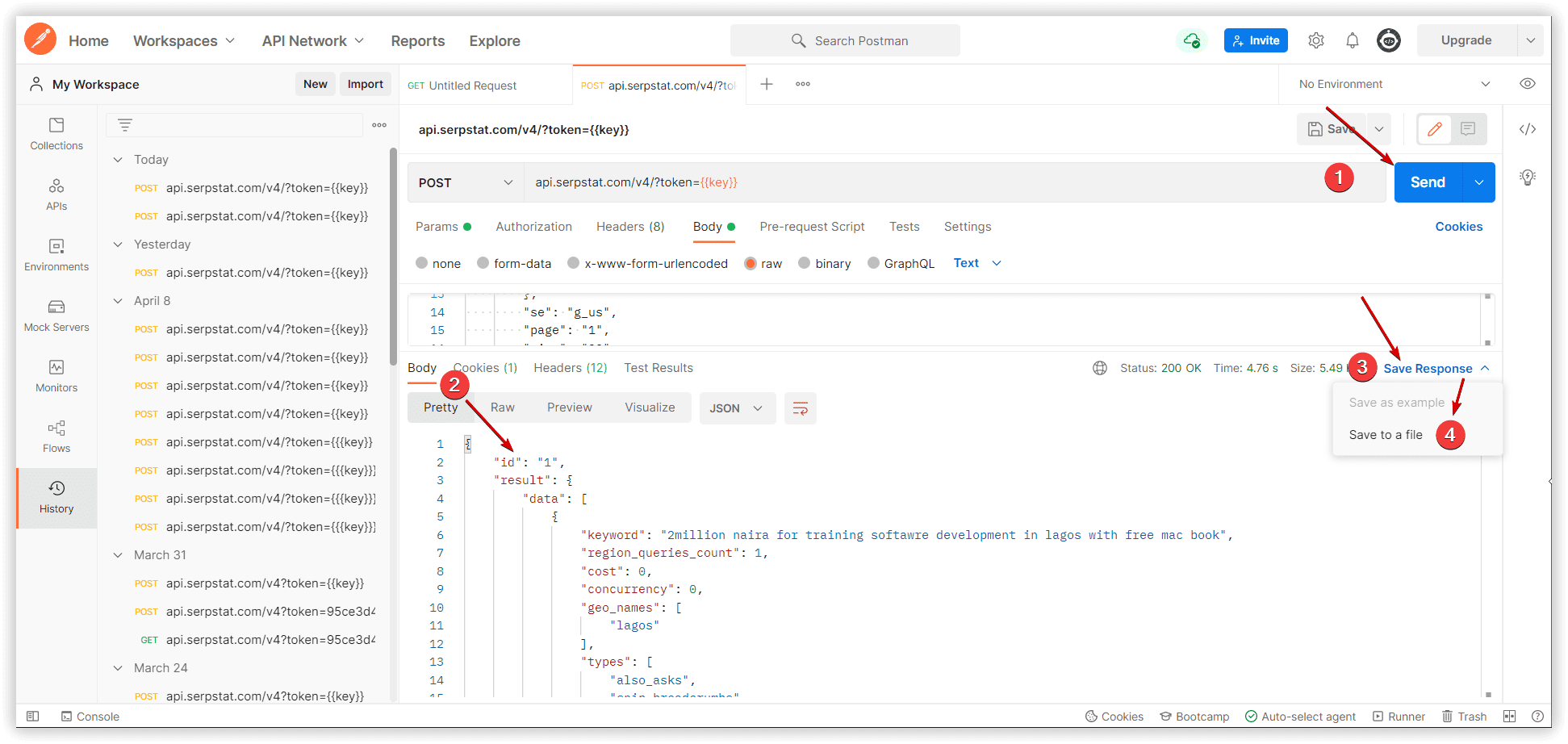
Task: Collapse the April 8 history group
Action: (x=118, y=301)
